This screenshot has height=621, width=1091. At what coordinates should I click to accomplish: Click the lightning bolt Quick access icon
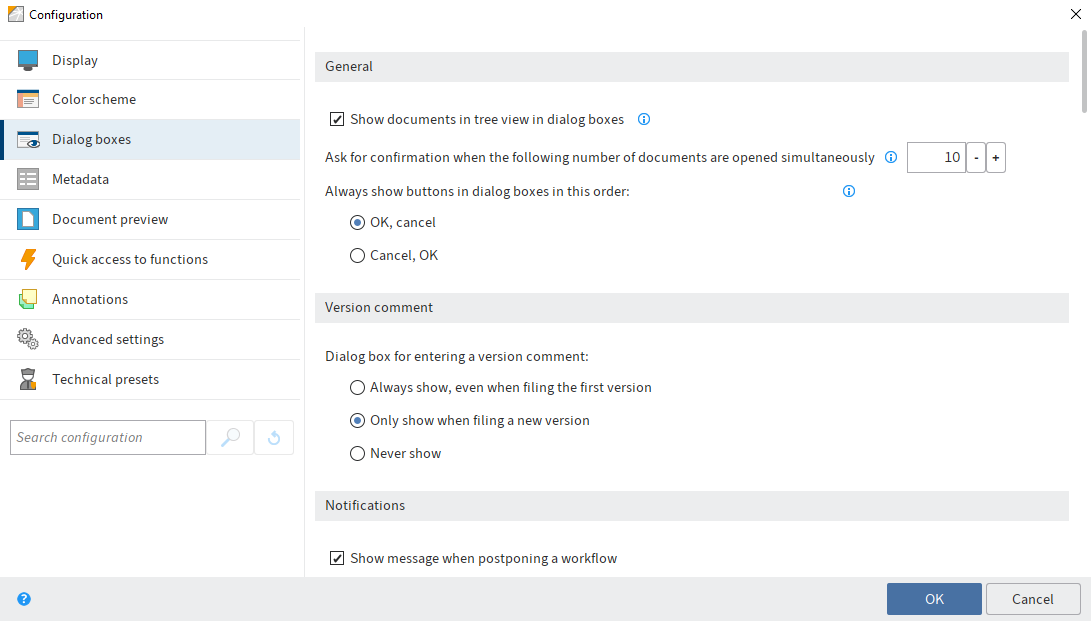28,259
